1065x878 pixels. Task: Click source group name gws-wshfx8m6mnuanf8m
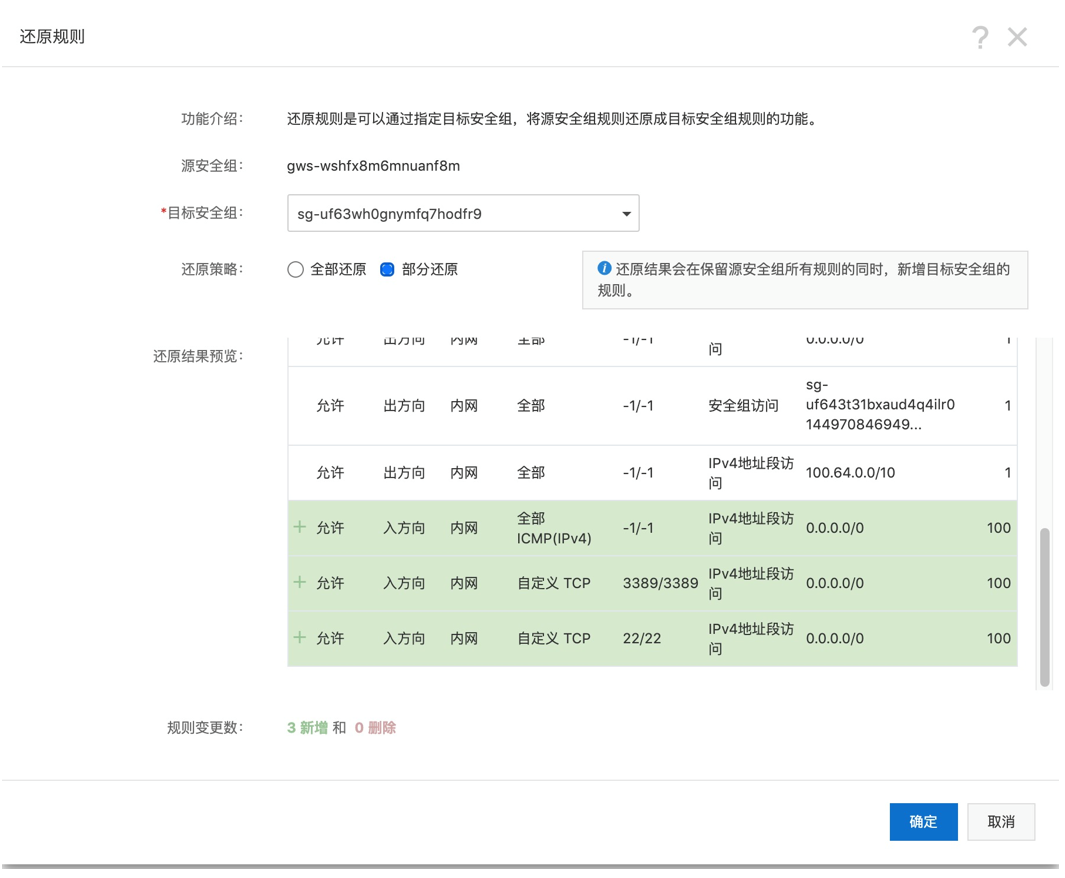point(373,166)
